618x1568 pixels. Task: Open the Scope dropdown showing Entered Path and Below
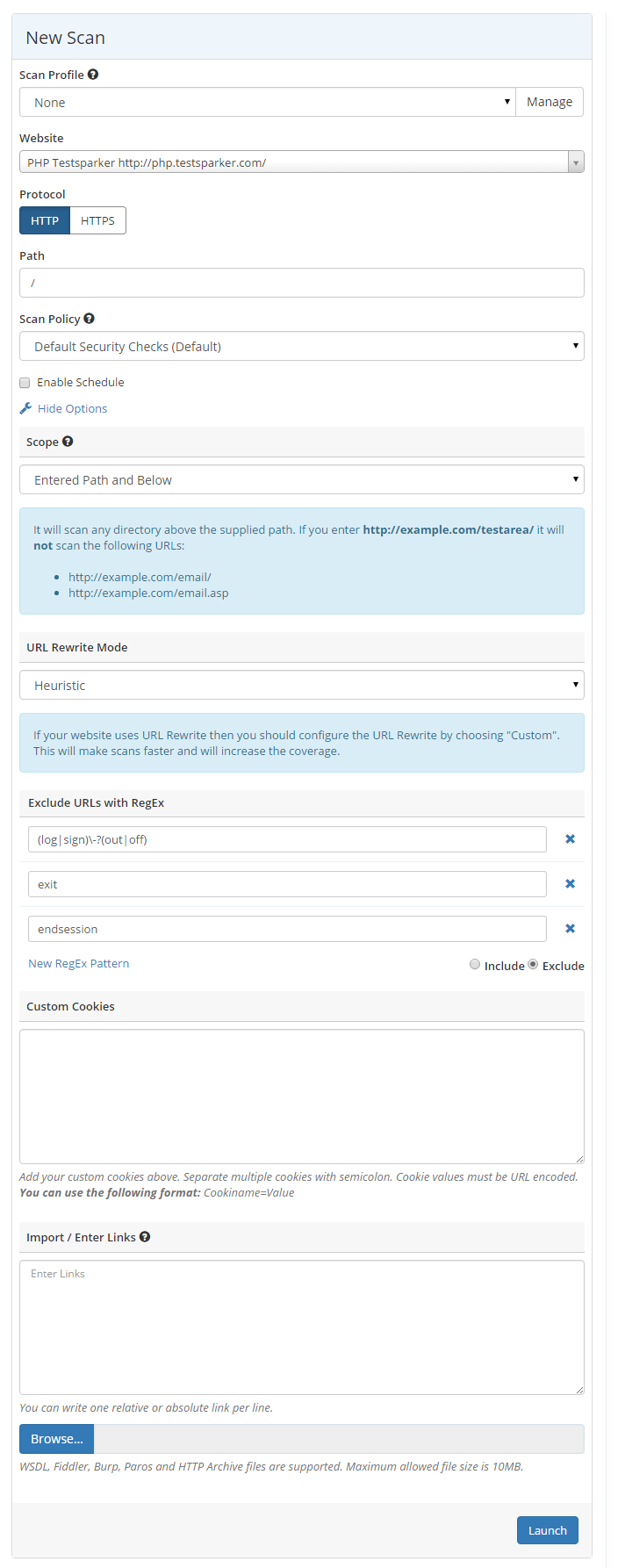[x=301, y=479]
